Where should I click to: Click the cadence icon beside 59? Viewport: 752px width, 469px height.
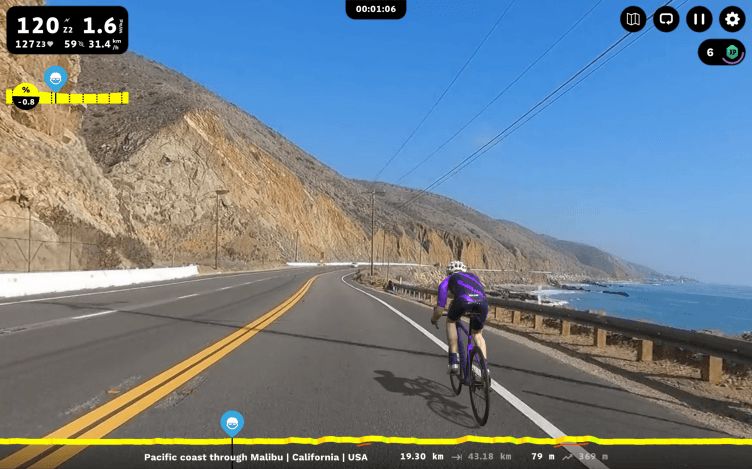81,44
